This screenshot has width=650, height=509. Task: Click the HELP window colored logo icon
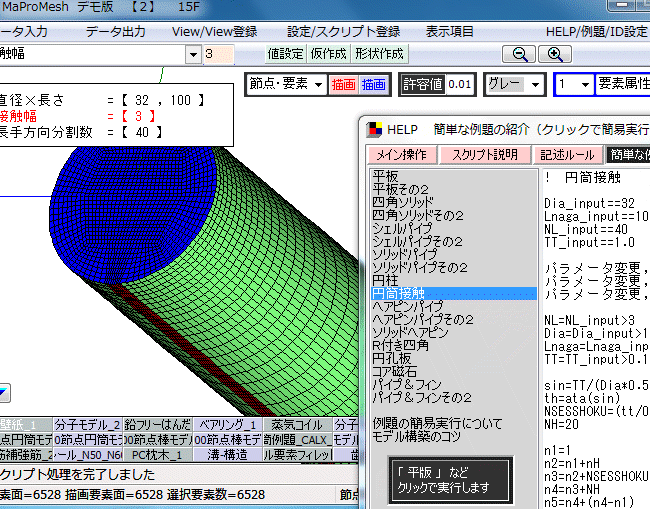(374, 129)
